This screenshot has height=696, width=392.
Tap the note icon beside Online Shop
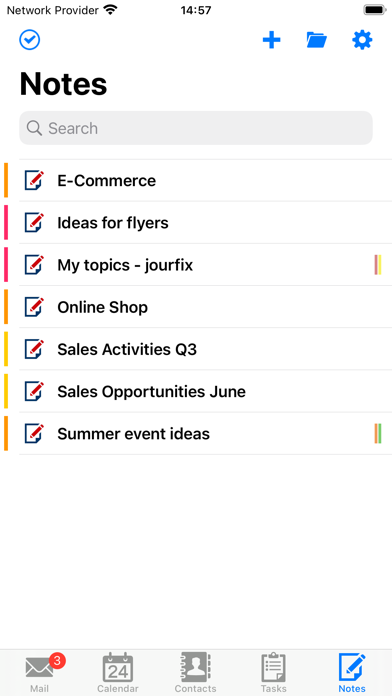[34, 307]
